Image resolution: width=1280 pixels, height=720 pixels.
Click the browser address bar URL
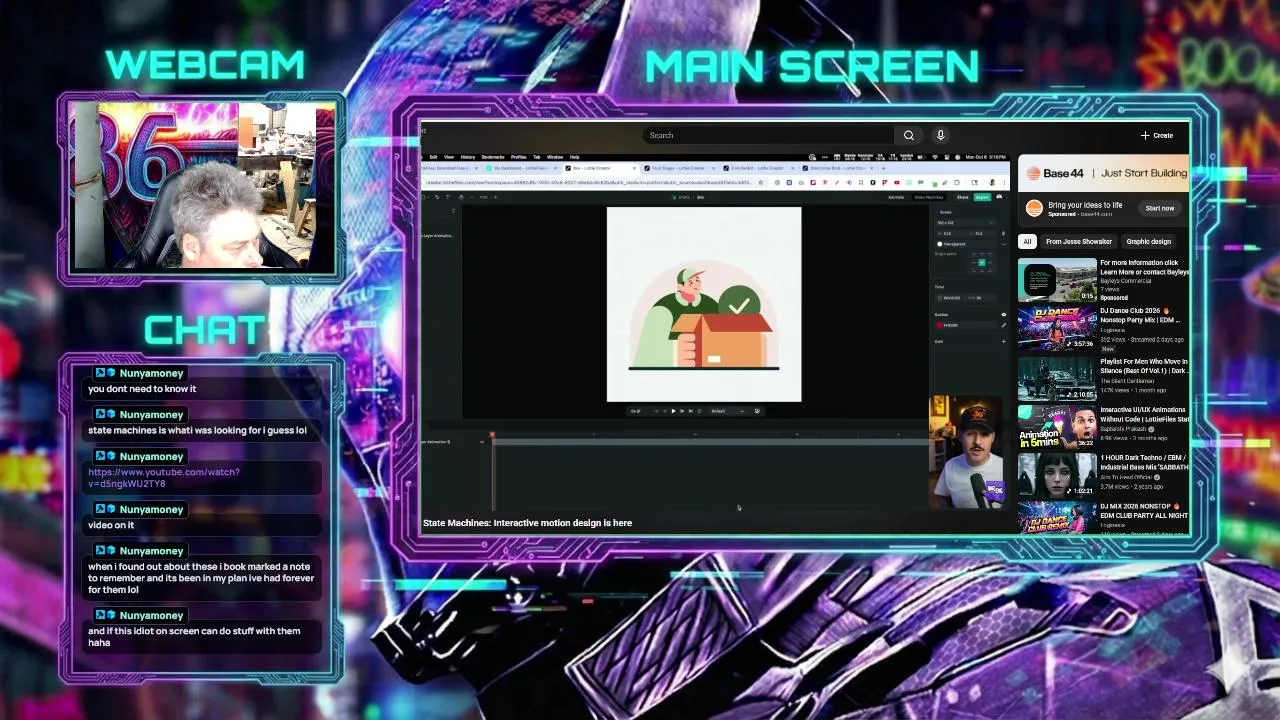[590, 183]
